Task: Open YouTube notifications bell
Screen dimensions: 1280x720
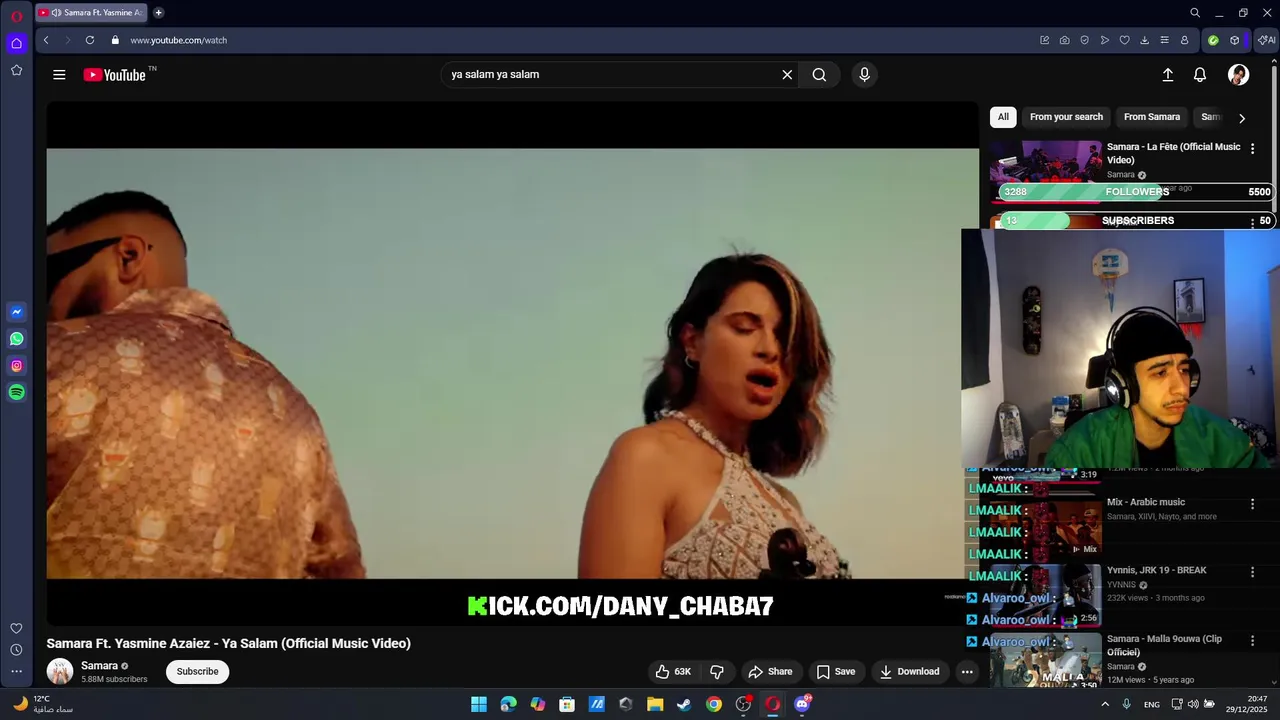Action: coord(1200,75)
